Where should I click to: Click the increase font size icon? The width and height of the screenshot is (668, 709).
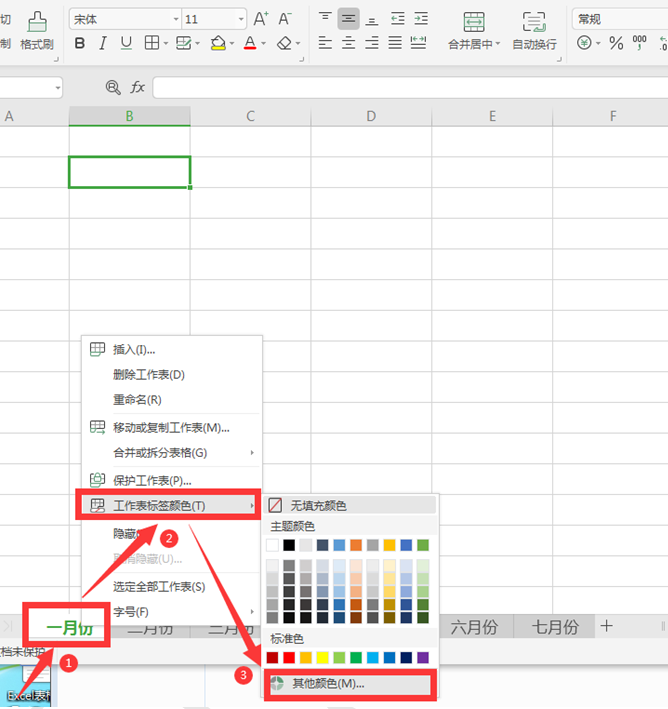point(261,19)
